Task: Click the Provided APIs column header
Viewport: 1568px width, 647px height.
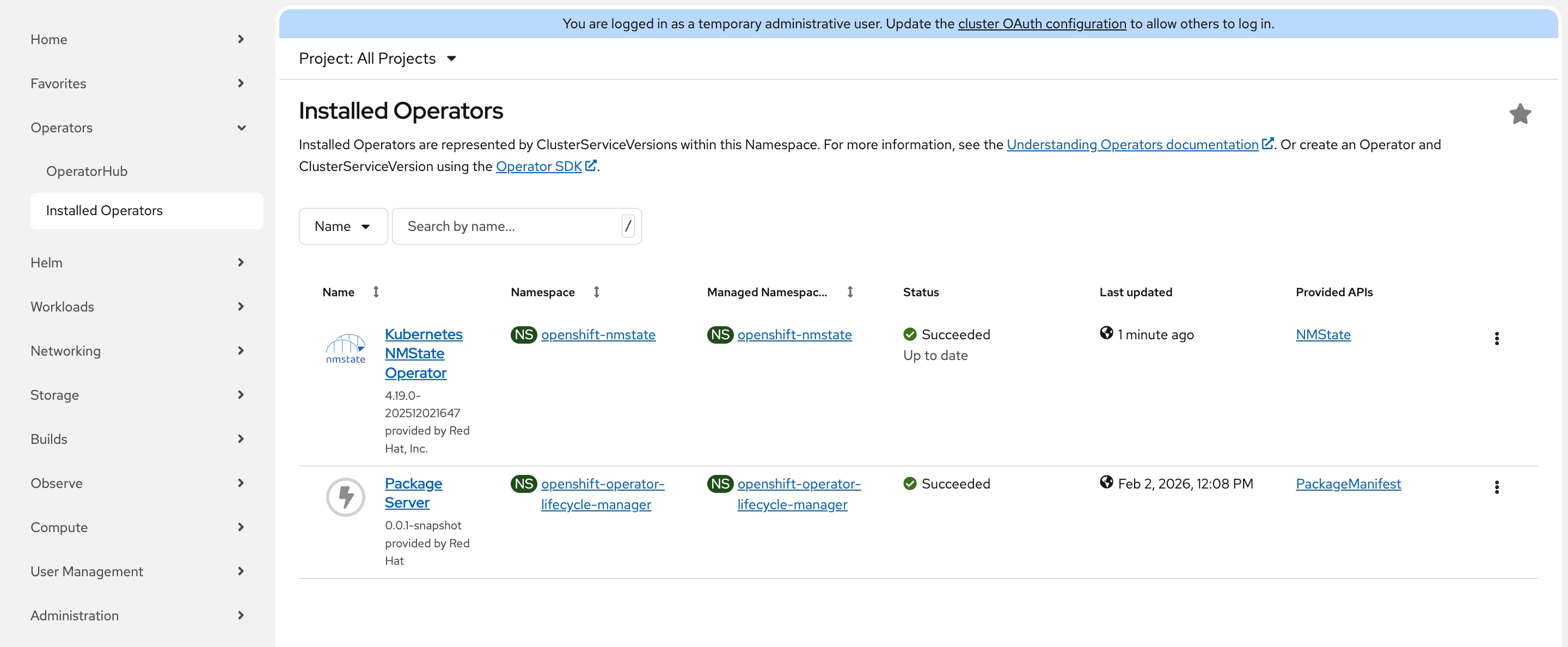Action: [1334, 292]
